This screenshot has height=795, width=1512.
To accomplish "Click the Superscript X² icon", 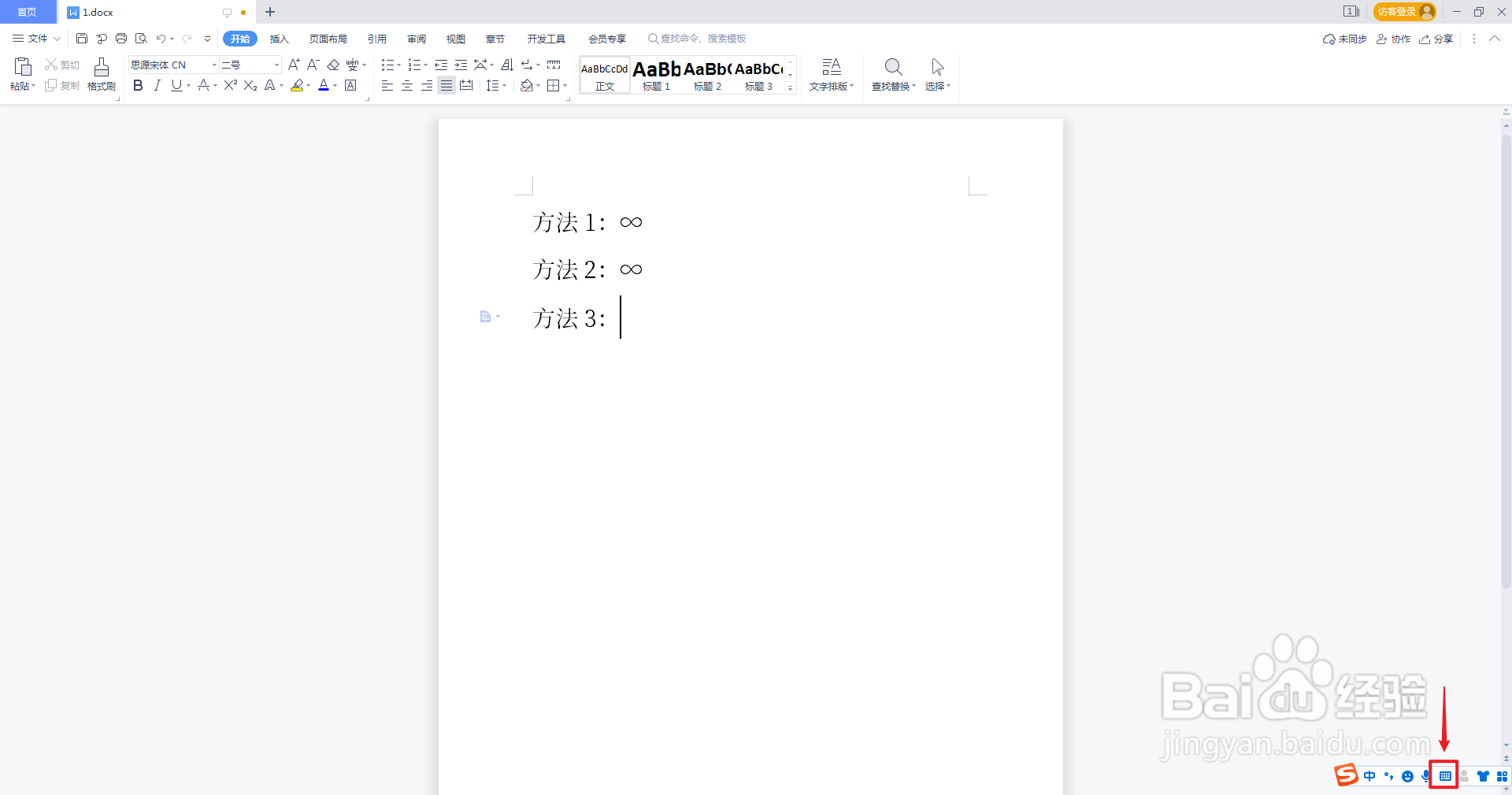I will point(231,85).
